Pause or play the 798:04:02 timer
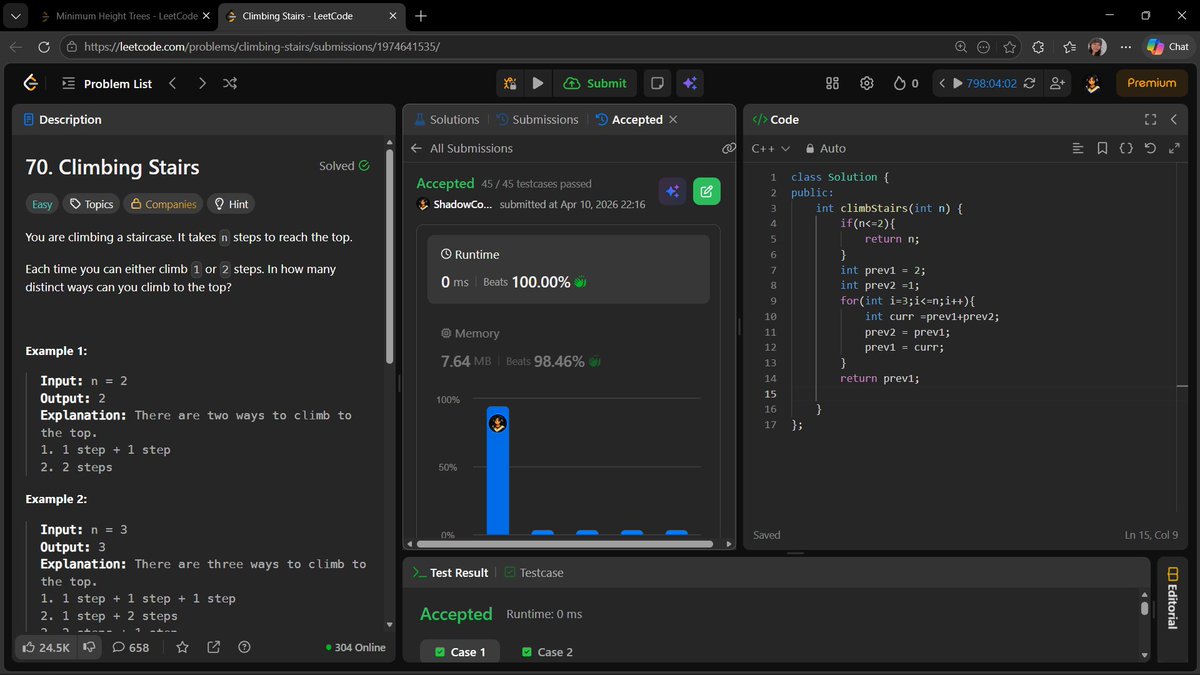Viewport: 1200px width, 675px height. [x=958, y=83]
